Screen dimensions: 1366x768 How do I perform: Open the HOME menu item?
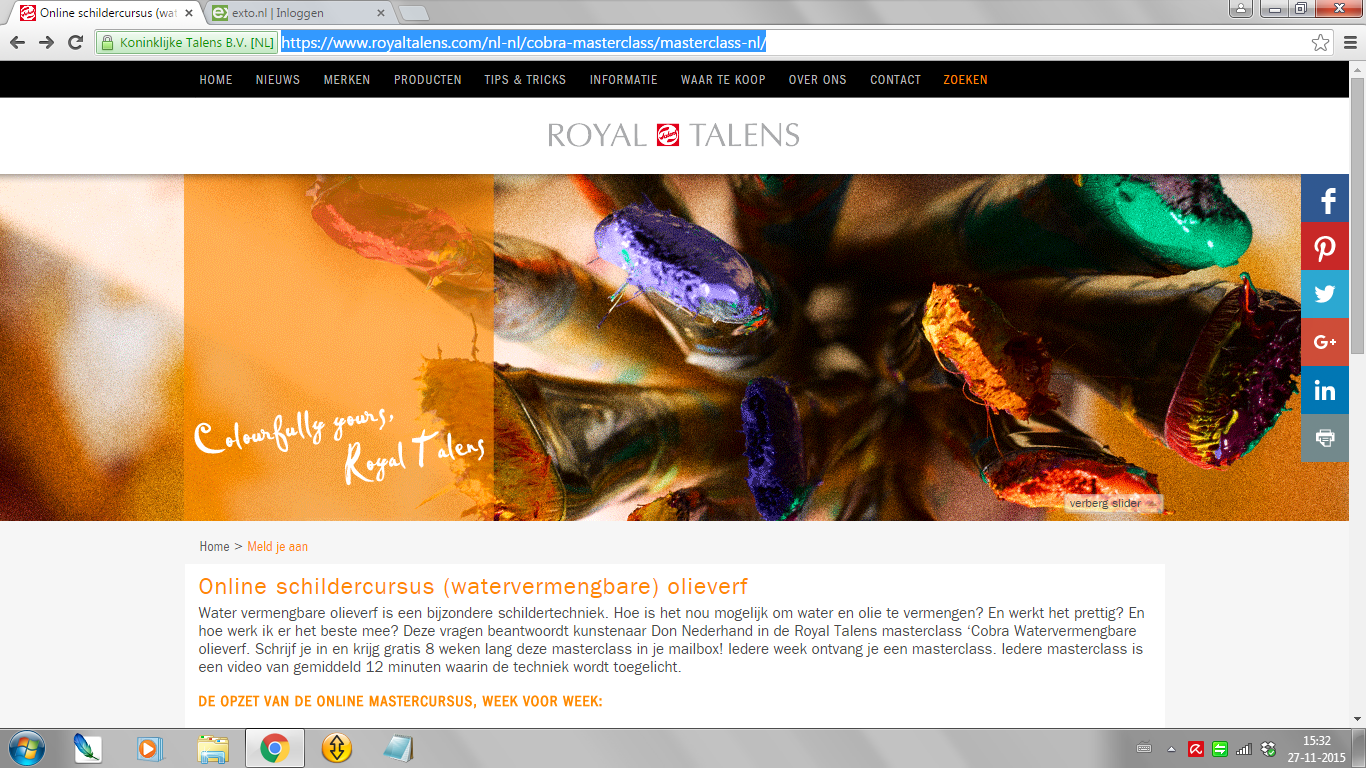click(216, 80)
